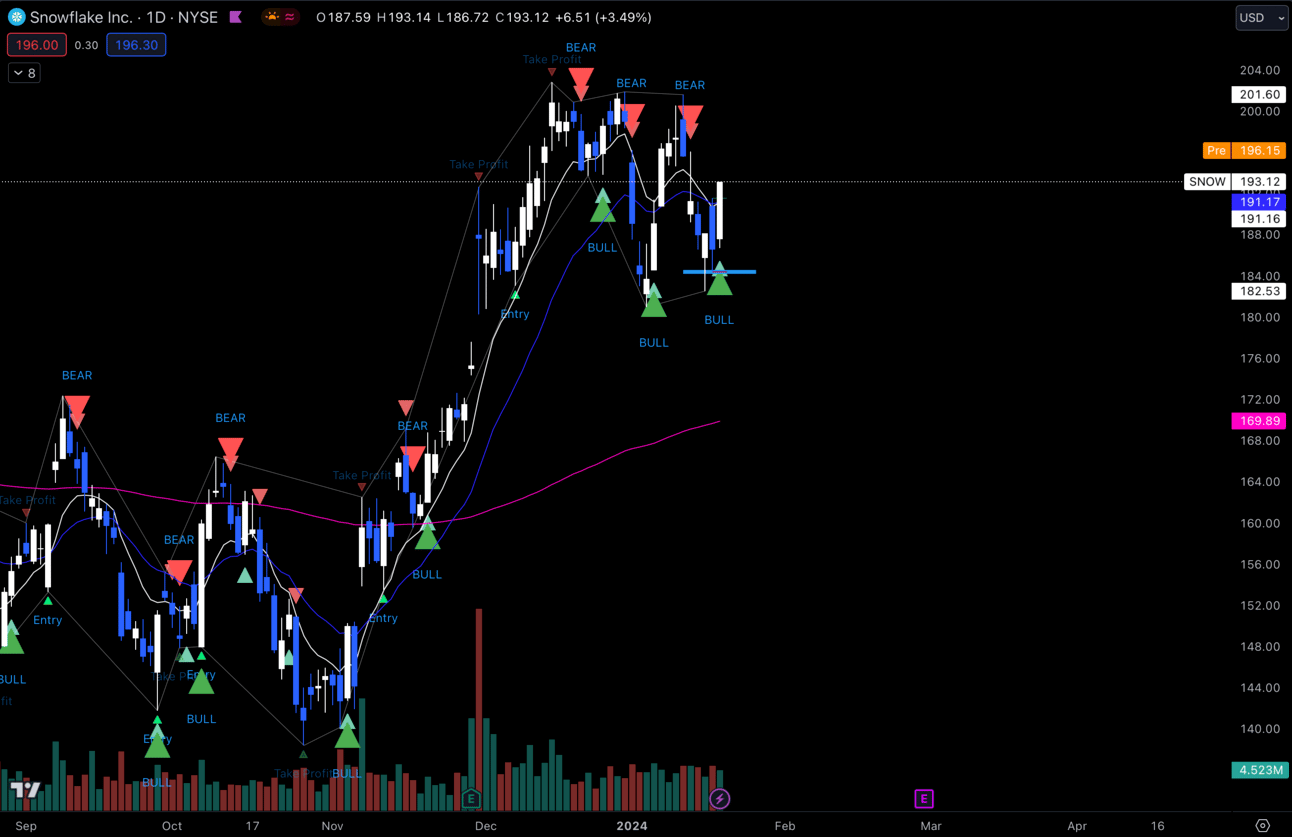Click the BEAR label above the September peak

tap(77, 376)
